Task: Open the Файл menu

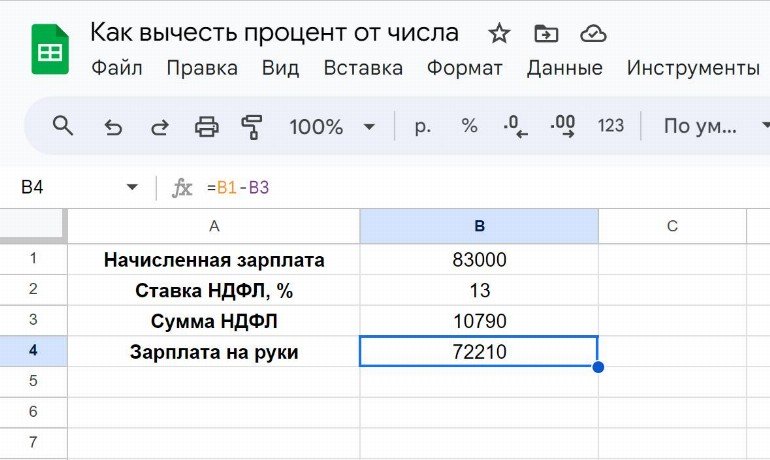Action: [x=116, y=69]
